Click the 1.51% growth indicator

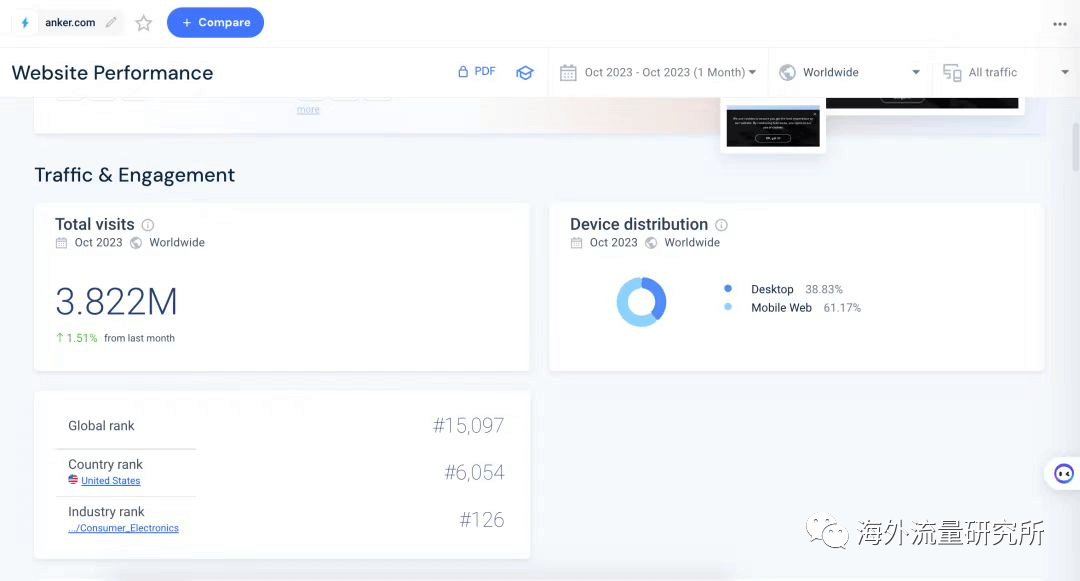pos(76,338)
